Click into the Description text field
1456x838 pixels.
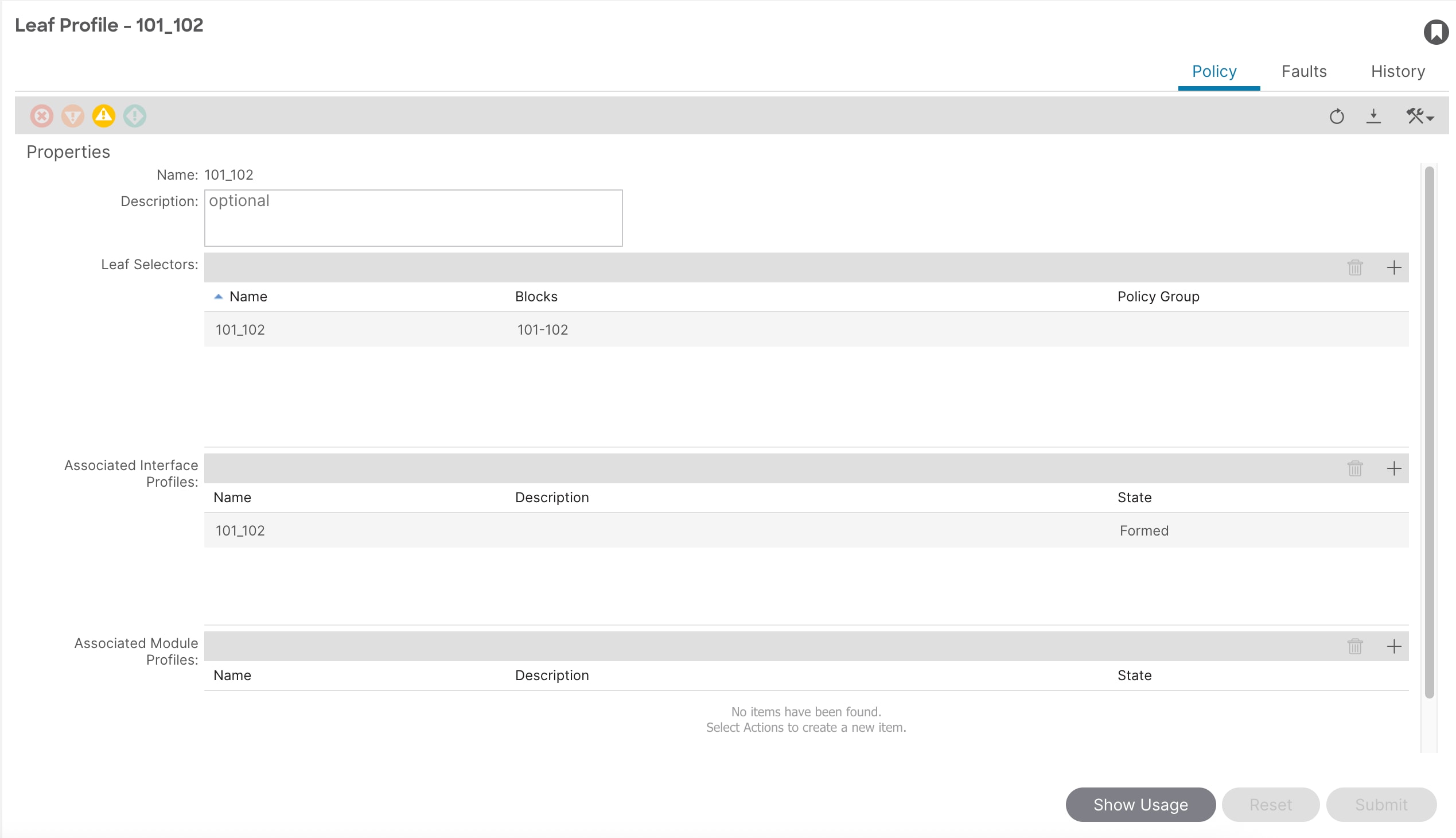(x=413, y=218)
